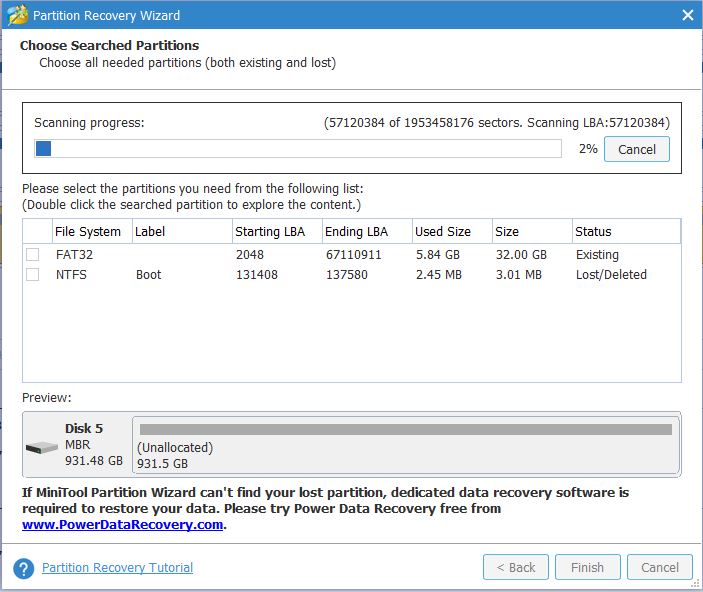Click the 2% progress percentage
The image size is (703, 592).
coord(588,148)
